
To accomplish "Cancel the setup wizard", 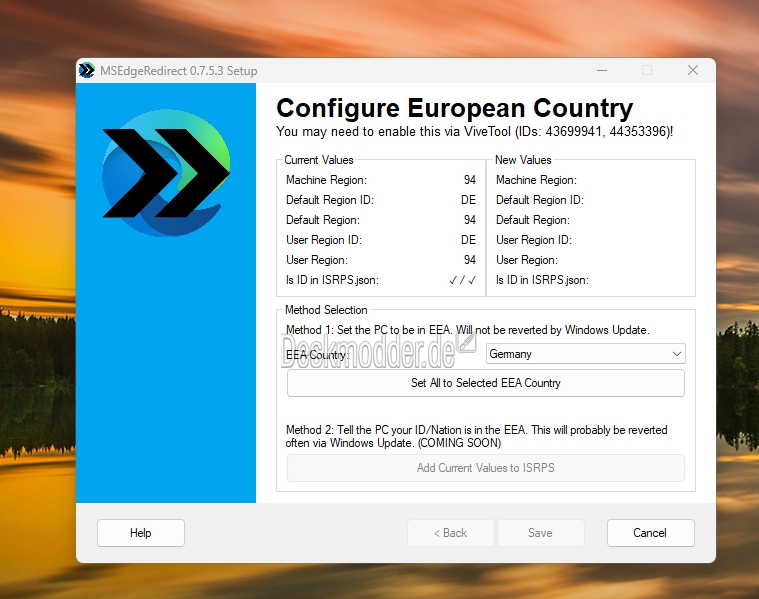I will tap(650, 533).
